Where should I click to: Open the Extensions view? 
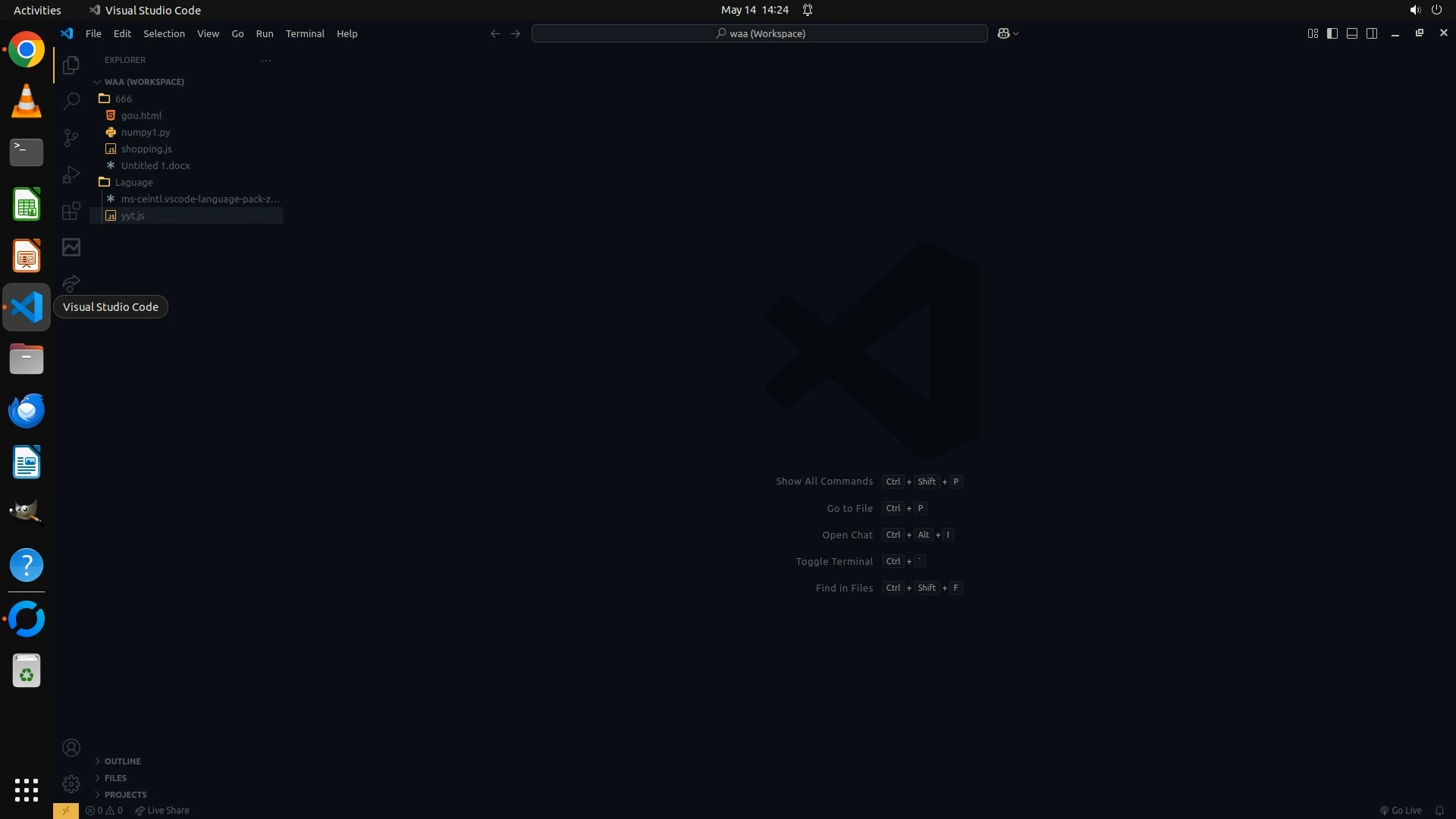(x=71, y=211)
